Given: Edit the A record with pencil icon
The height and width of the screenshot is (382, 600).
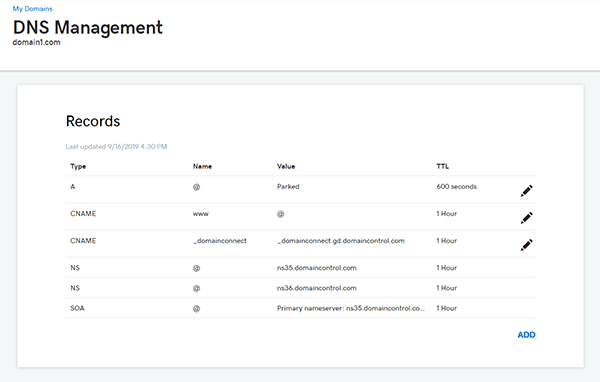Looking at the screenshot, I should pyautogui.click(x=527, y=191).
